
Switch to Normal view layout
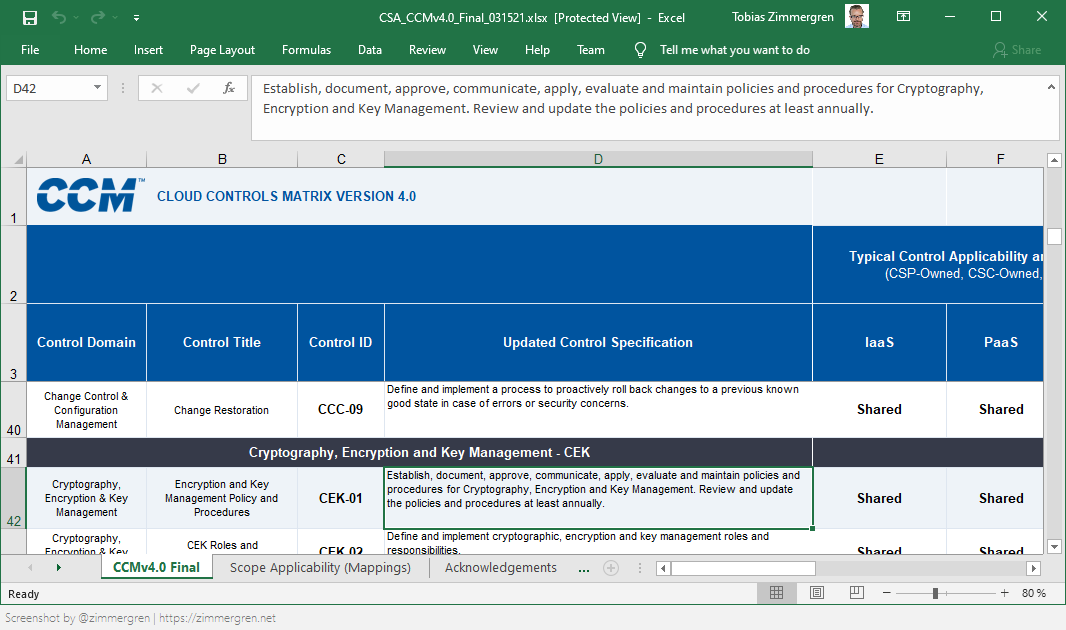point(776,593)
